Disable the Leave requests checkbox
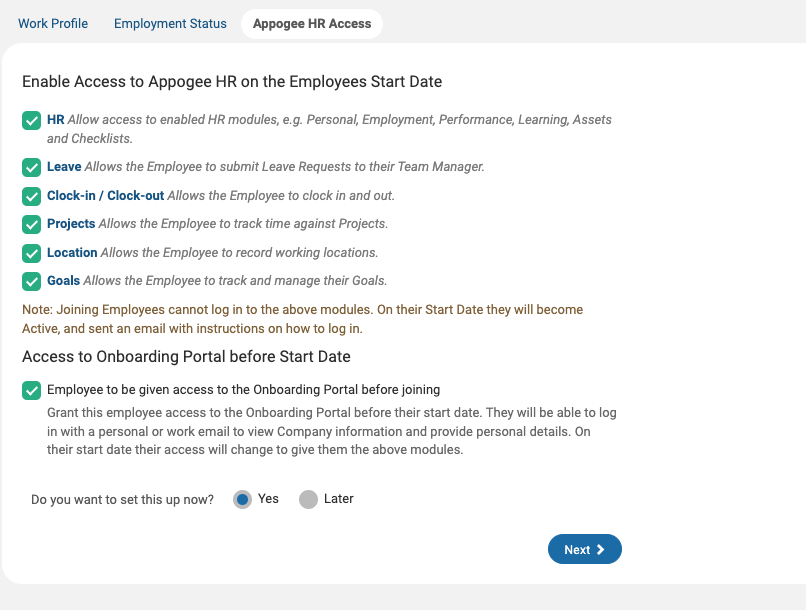 [31, 167]
